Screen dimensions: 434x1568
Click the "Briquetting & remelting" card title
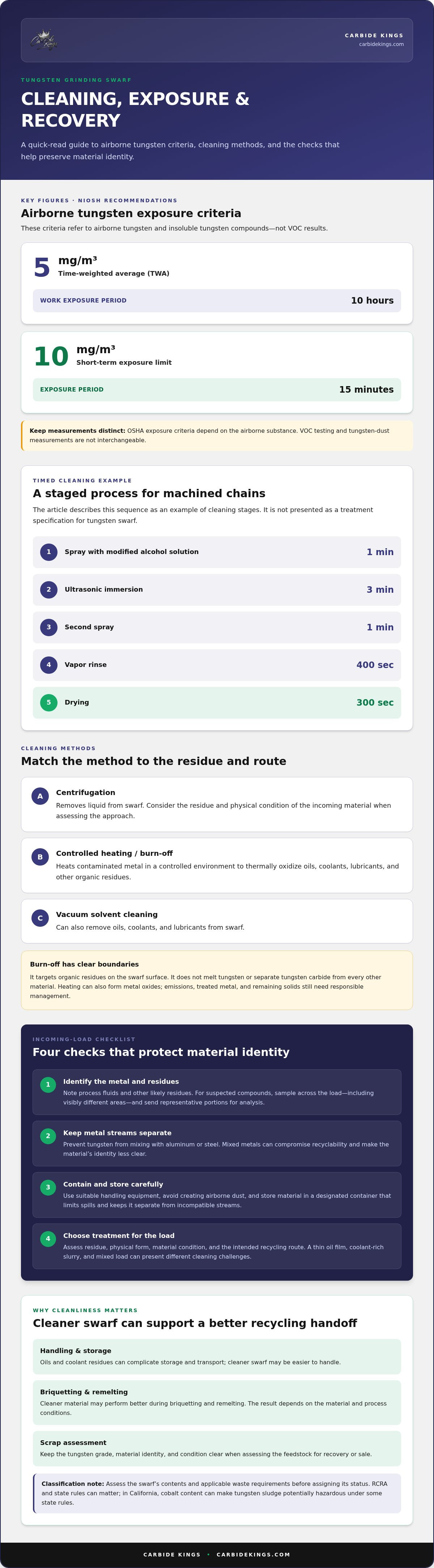click(x=84, y=1392)
